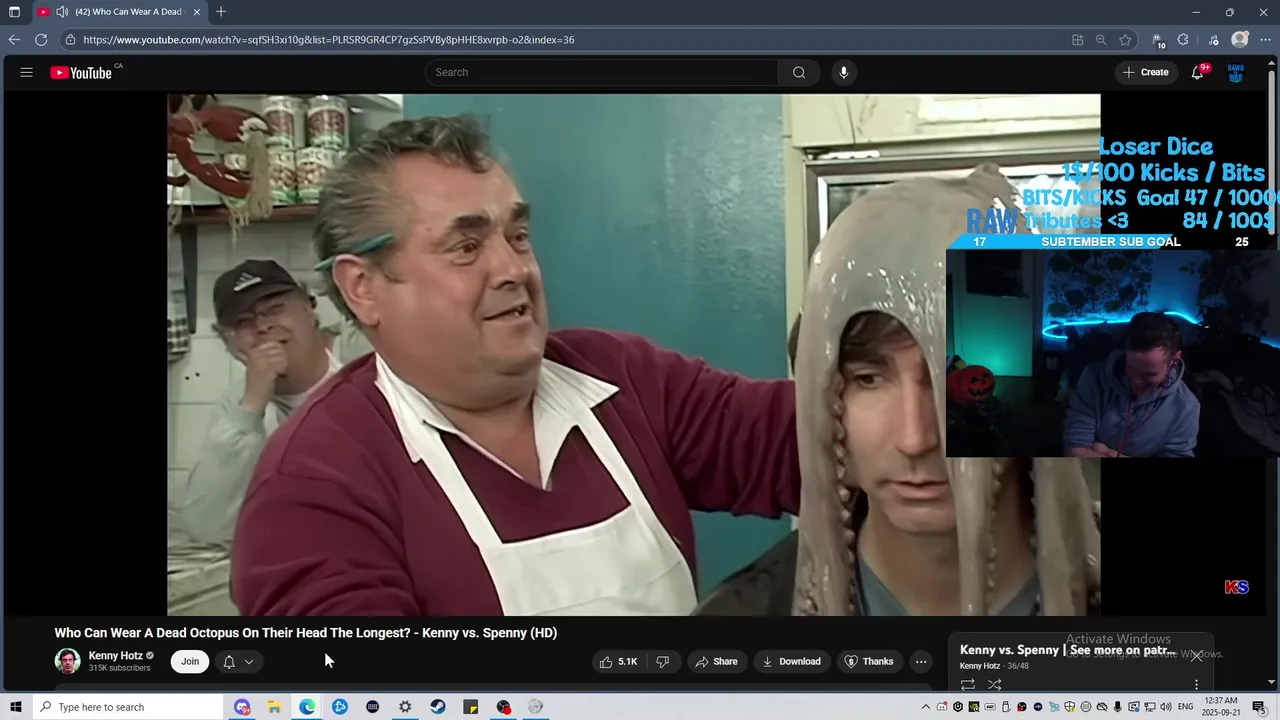Close the playlist panel

[1196, 656]
